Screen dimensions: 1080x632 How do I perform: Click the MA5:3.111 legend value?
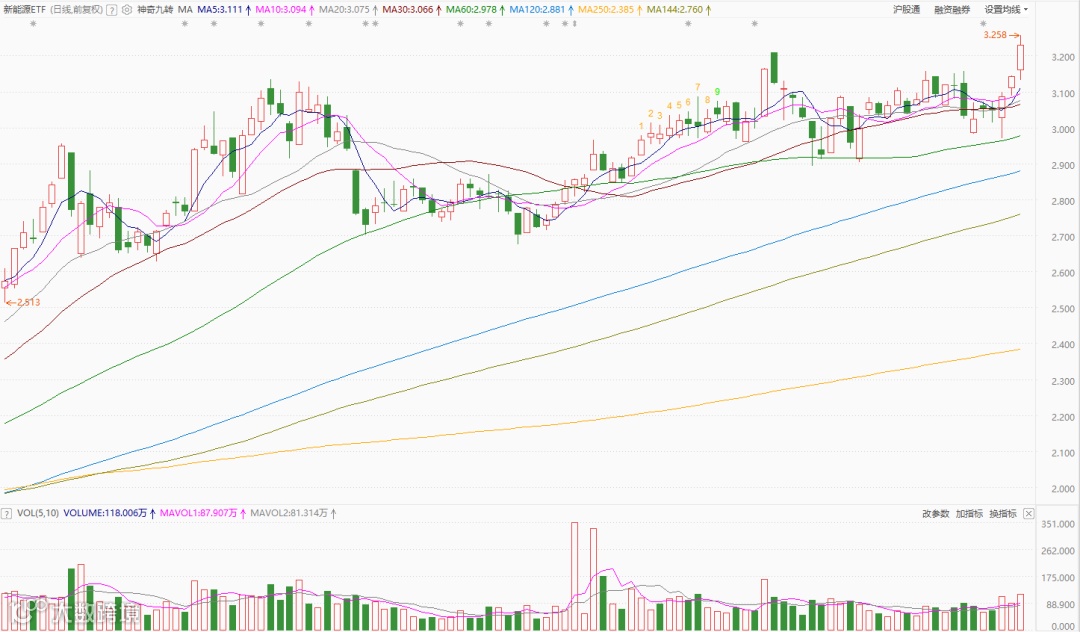point(220,10)
